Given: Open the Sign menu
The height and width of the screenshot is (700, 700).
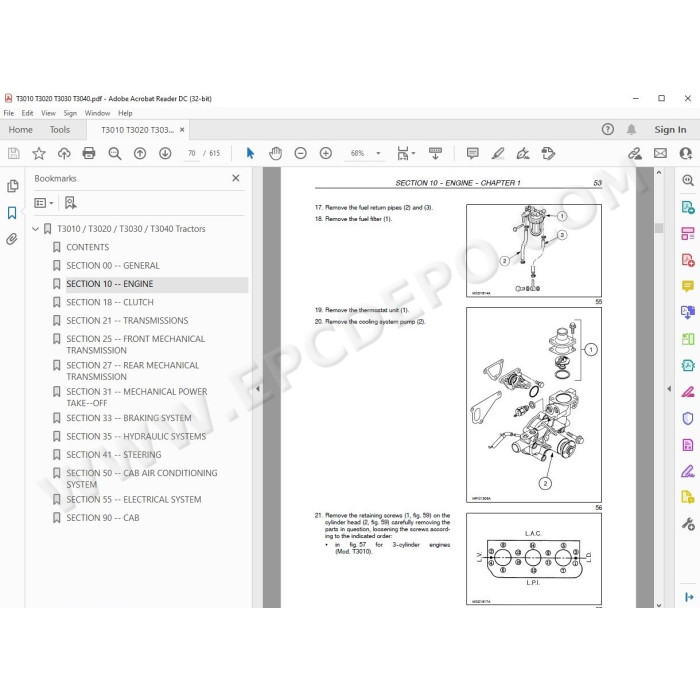Looking at the screenshot, I should pyautogui.click(x=70, y=113).
